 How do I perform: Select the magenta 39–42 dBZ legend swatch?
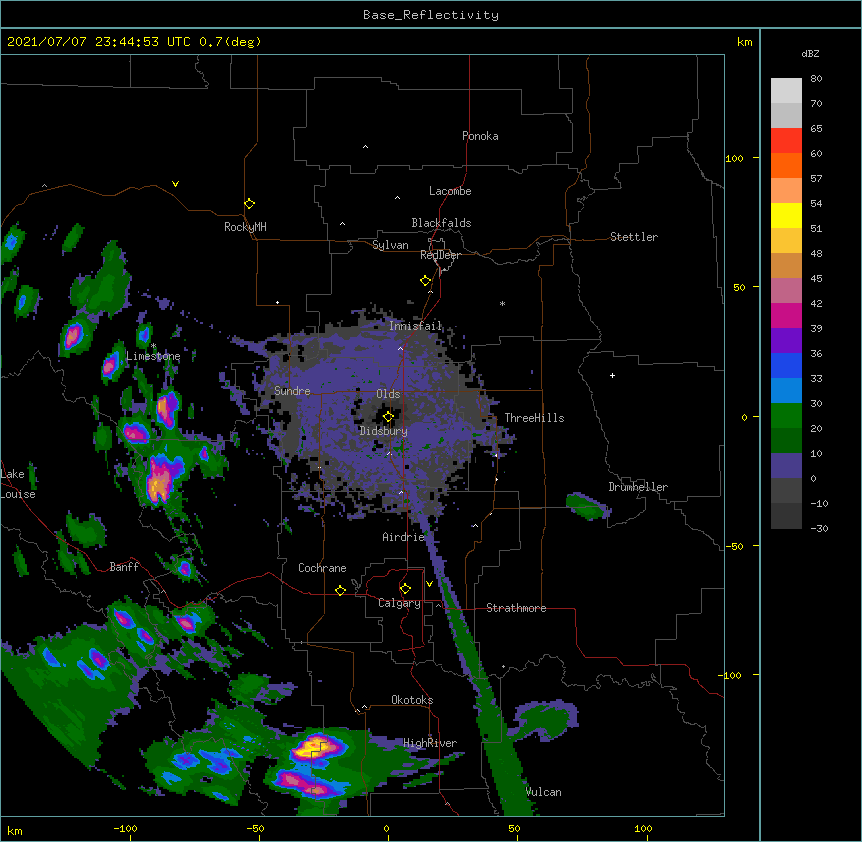pyautogui.click(x=786, y=315)
